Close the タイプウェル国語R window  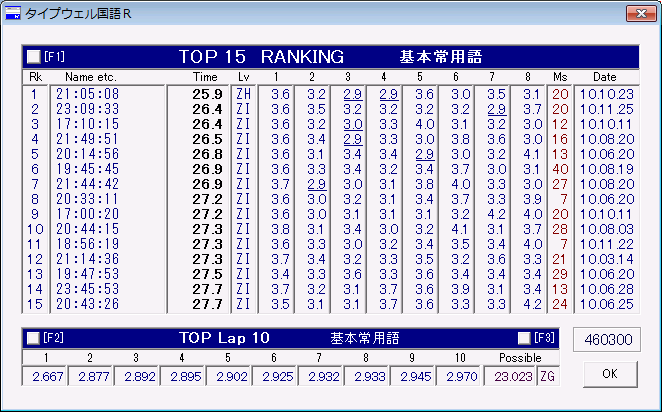(641, 14)
